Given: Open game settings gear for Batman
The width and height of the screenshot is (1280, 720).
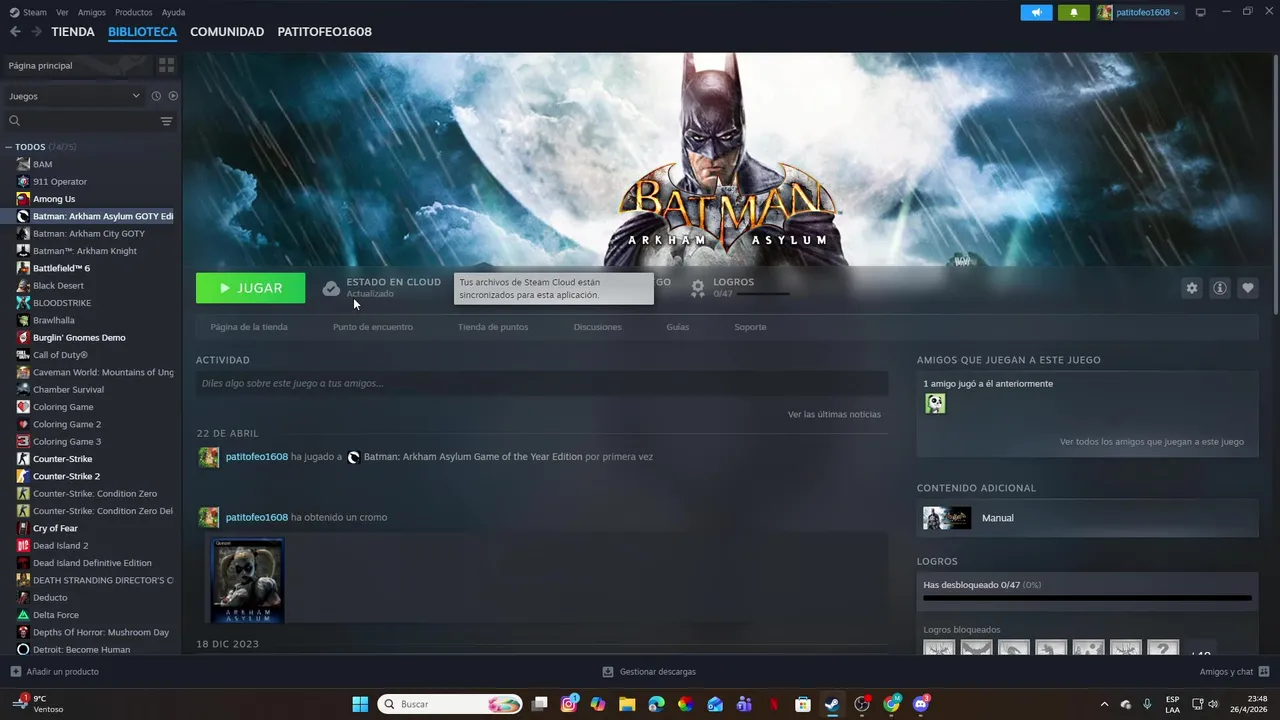Looking at the screenshot, I should coord(1191,288).
